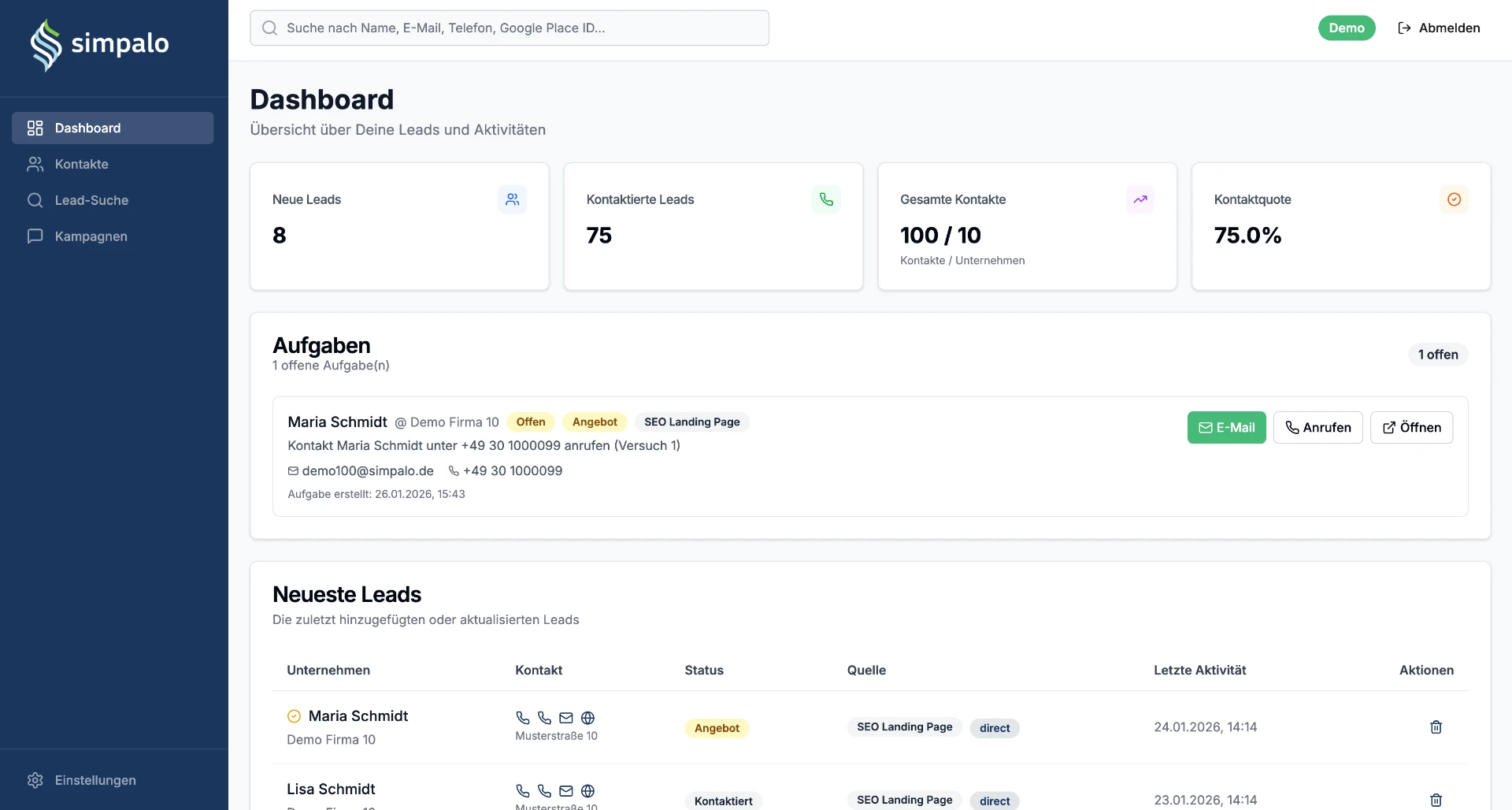Viewport: 1512px width, 810px height.
Task: Click the checkmark icon on the Kontaktquote card
Action: pos(1453,199)
